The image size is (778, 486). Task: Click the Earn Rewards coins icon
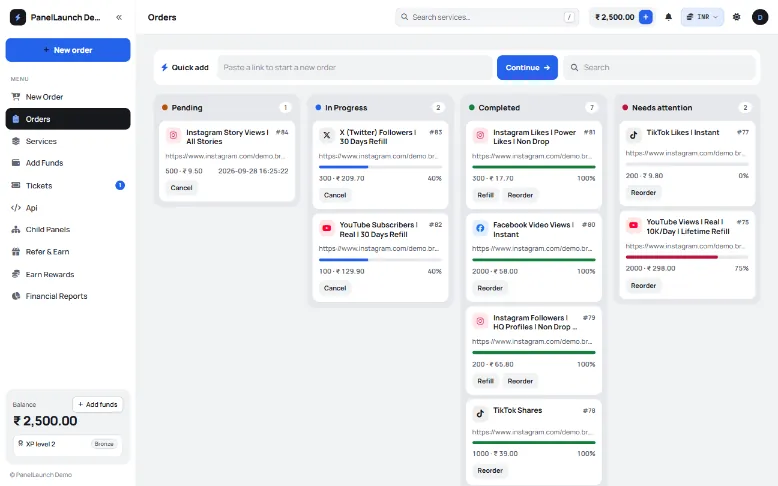coord(16,274)
